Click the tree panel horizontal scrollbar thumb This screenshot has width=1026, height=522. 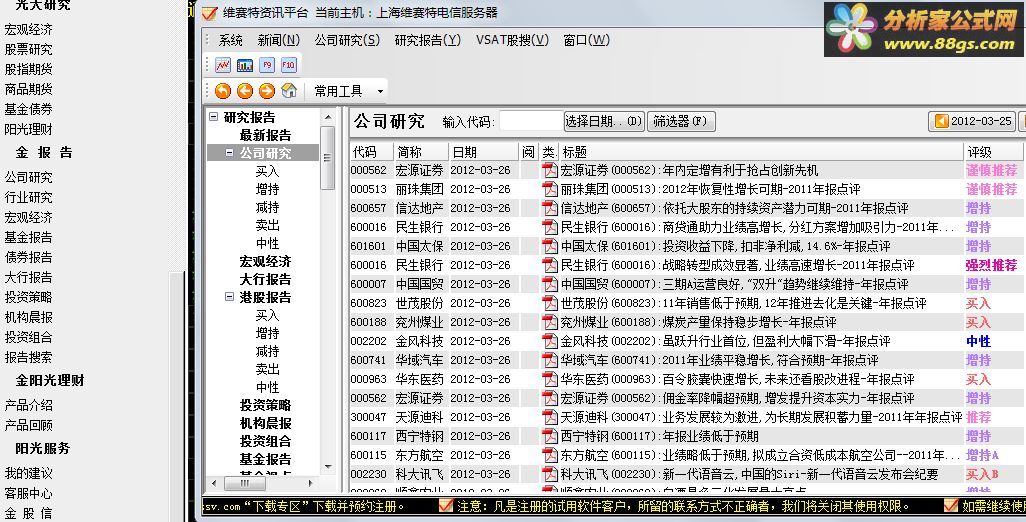(245, 483)
